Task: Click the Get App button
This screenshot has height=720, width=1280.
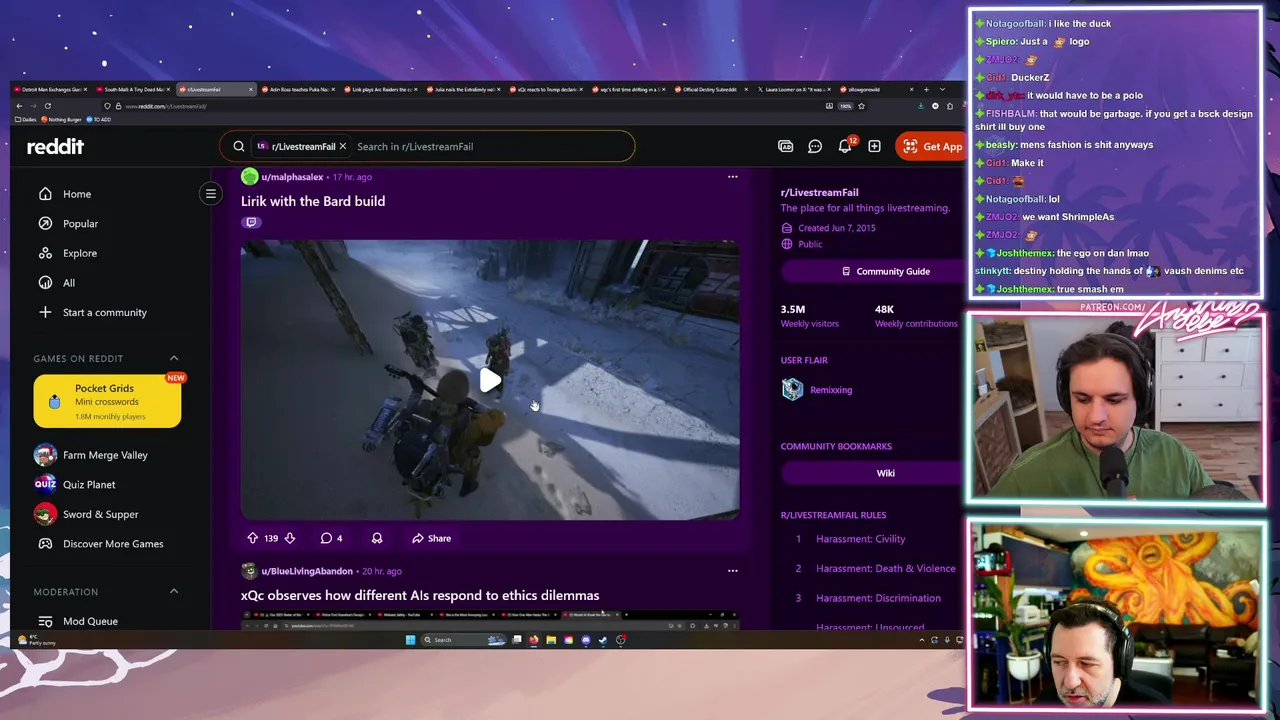Action: [931, 146]
